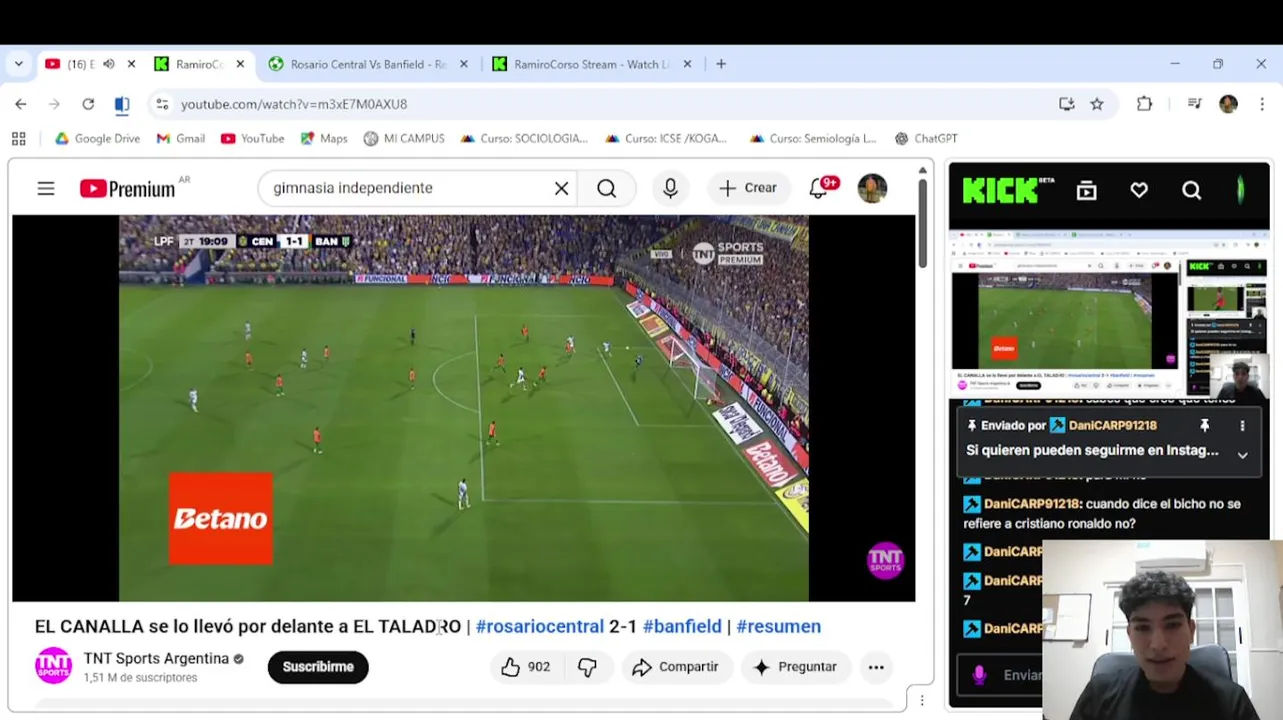Viewport: 1283px width, 720px height.
Task: Open the #resumen hashtag
Action: coord(778,627)
